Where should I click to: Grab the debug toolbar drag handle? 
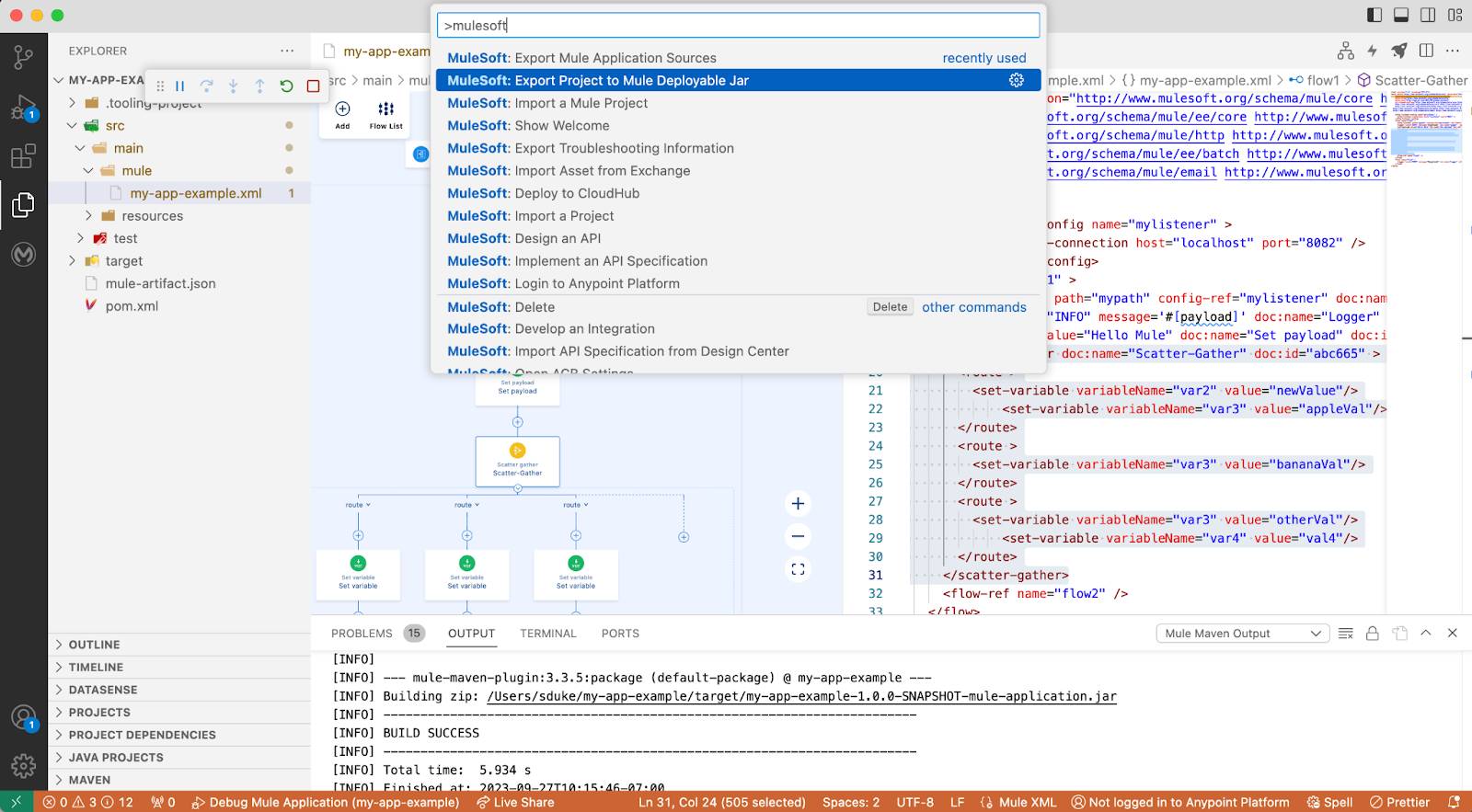coord(160,86)
